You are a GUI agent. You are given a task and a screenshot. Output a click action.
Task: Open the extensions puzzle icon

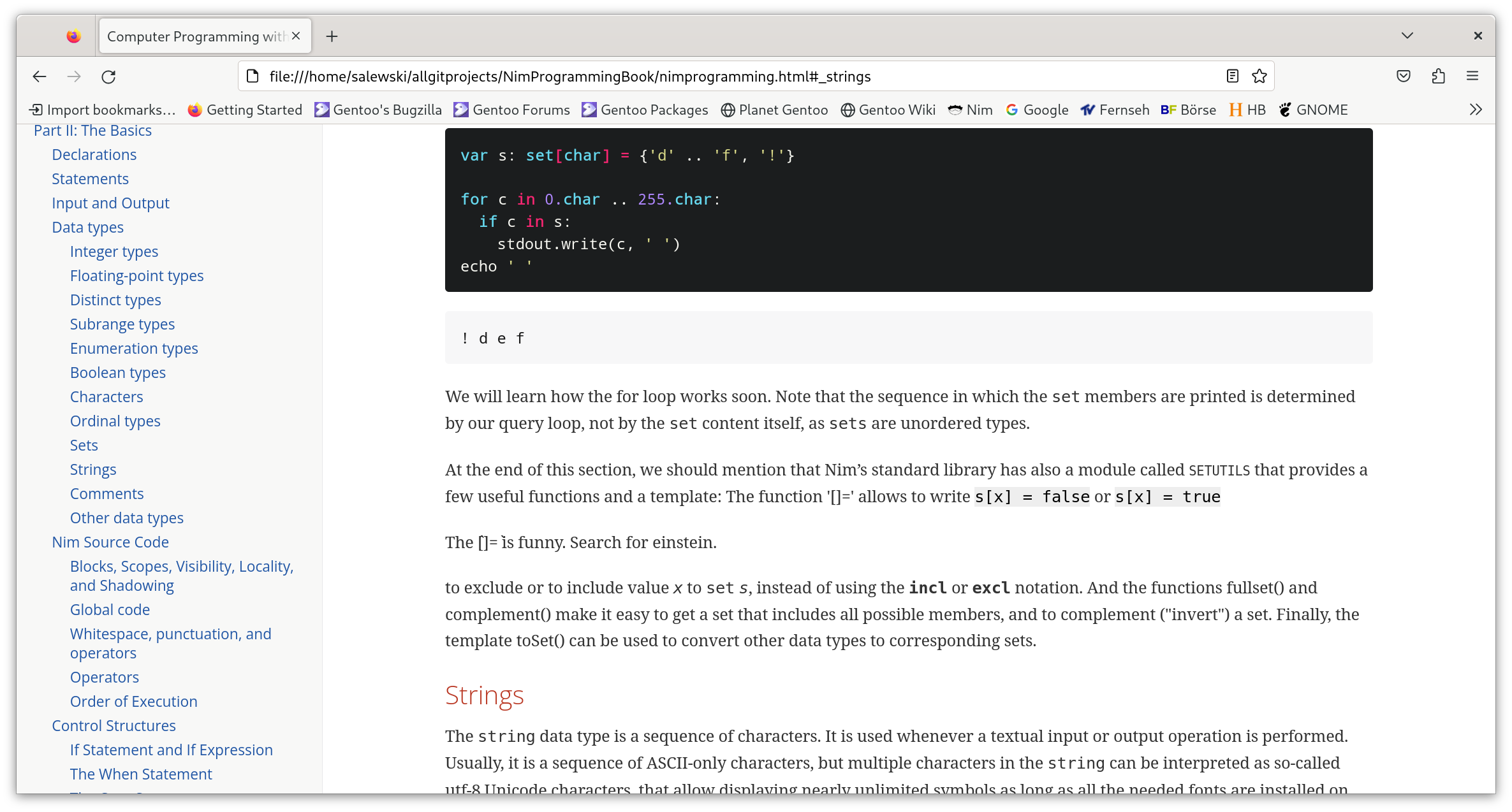(1438, 76)
